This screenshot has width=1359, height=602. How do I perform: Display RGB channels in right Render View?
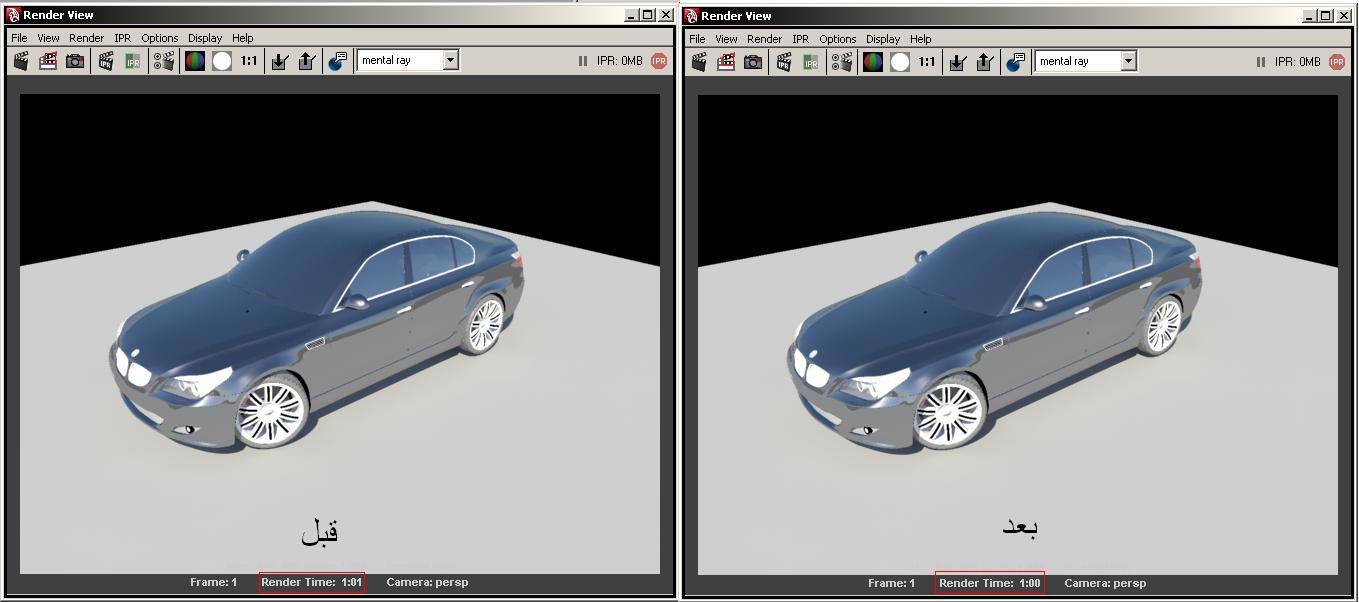pyautogui.click(x=873, y=61)
